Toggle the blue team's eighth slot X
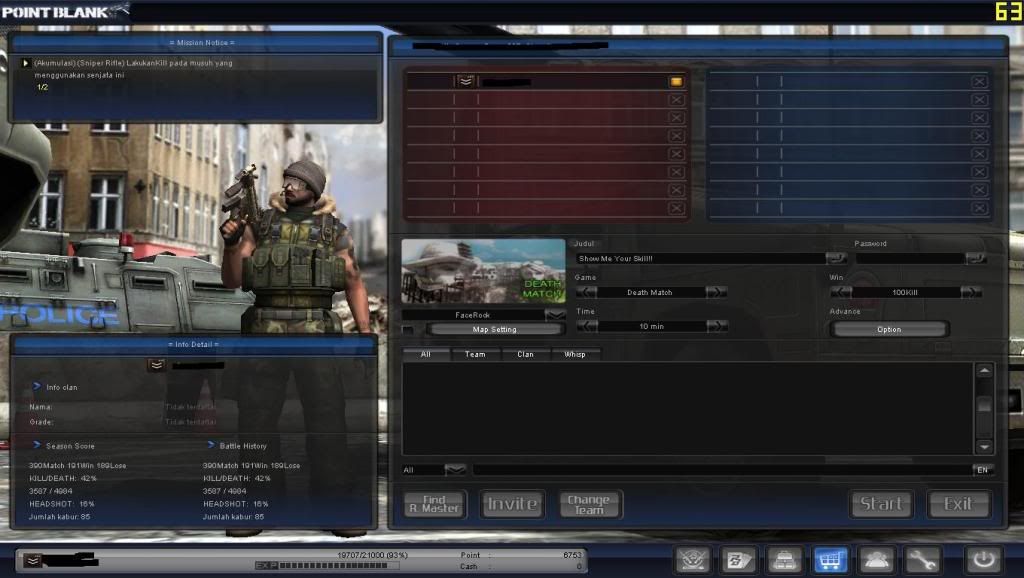This screenshot has width=1024, height=578. [979, 208]
